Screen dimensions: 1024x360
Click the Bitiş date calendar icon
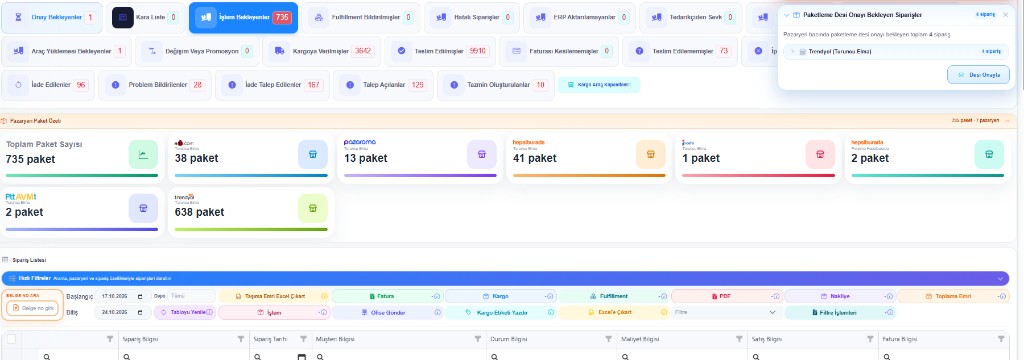[x=140, y=312]
